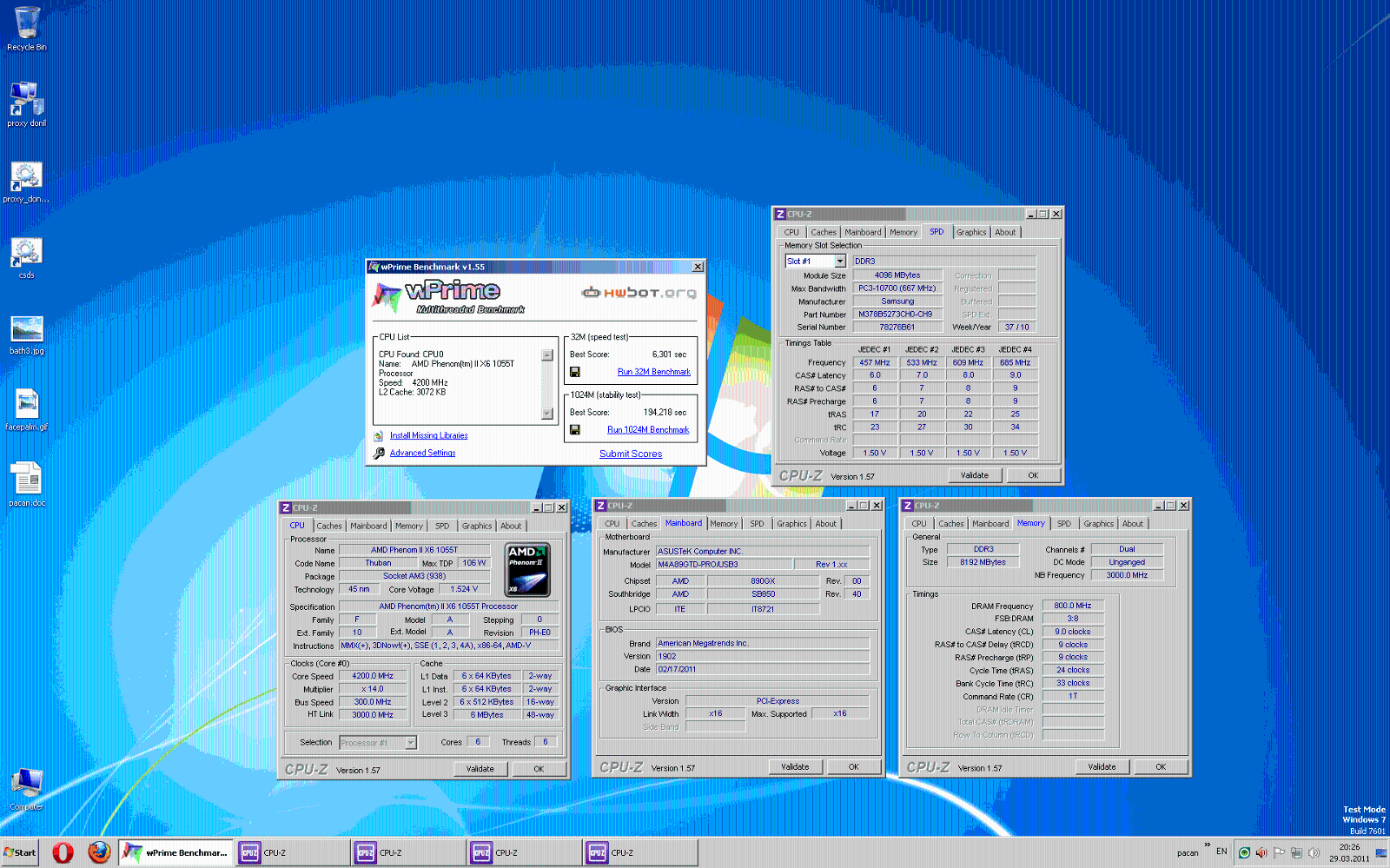
Task: Click Submit Scores link
Action: 631,454
